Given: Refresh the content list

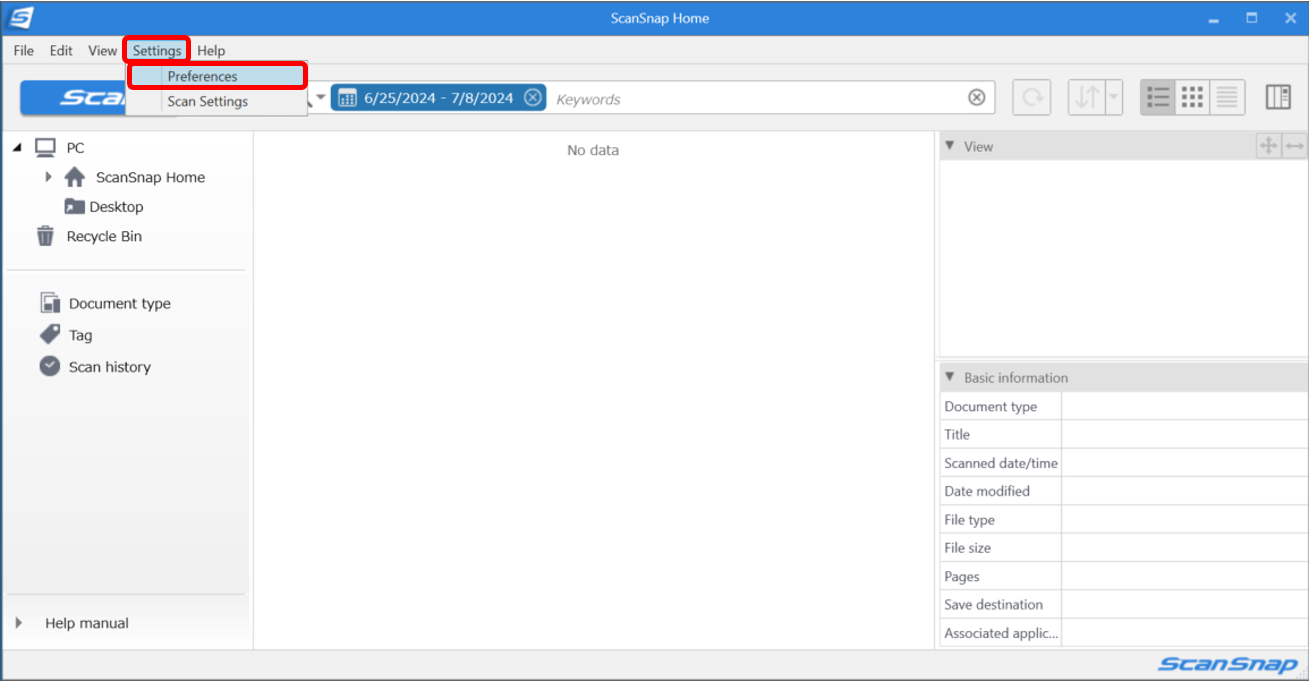Looking at the screenshot, I should [x=1032, y=97].
